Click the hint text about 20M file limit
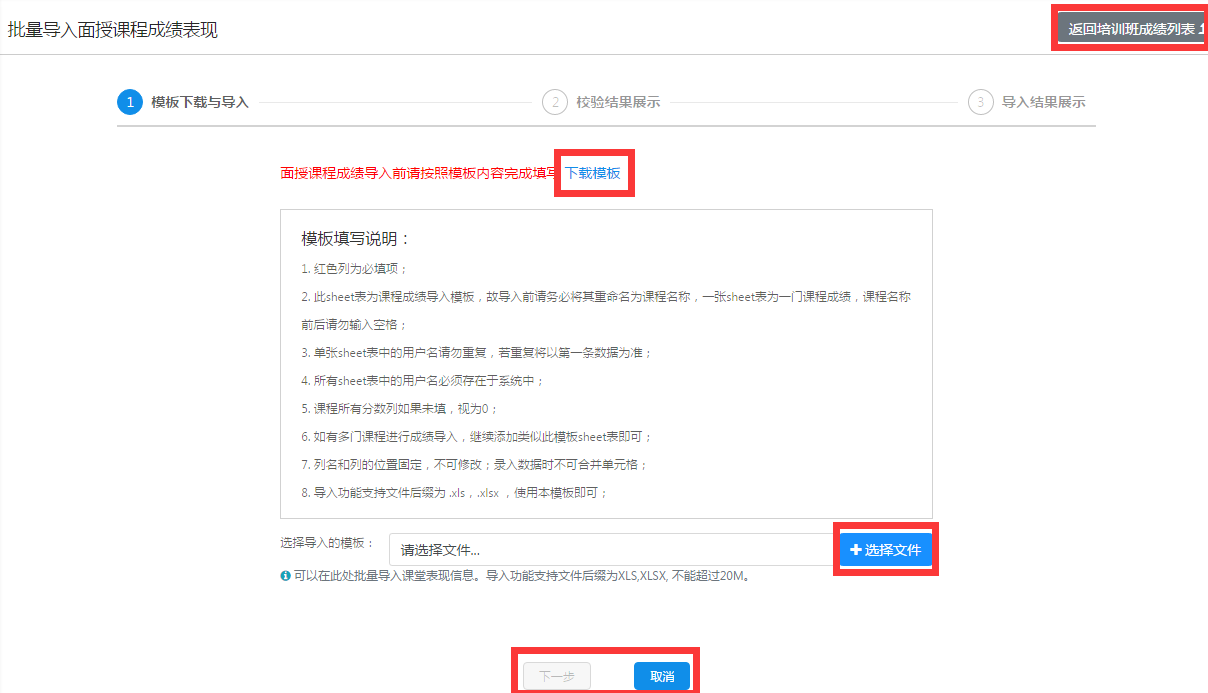This screenshot has height=693, width=1208. click(x=520, y=576)
